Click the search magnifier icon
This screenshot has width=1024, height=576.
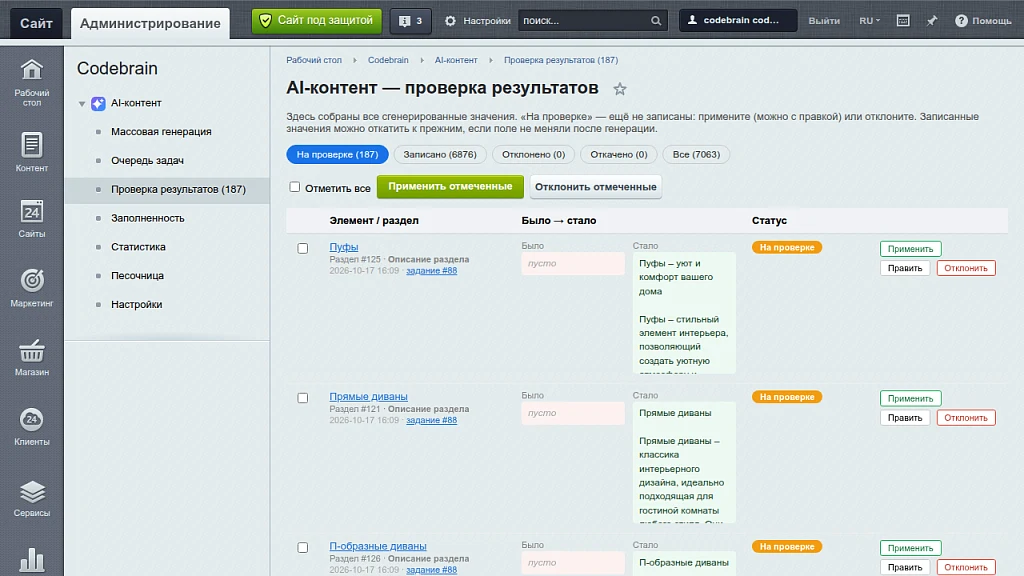656,21
